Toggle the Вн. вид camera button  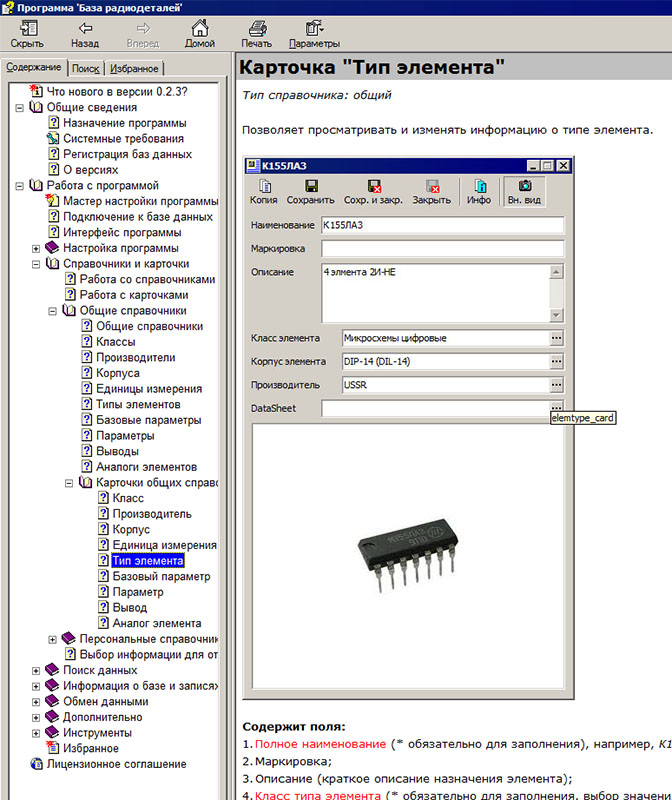coord(524,192)
